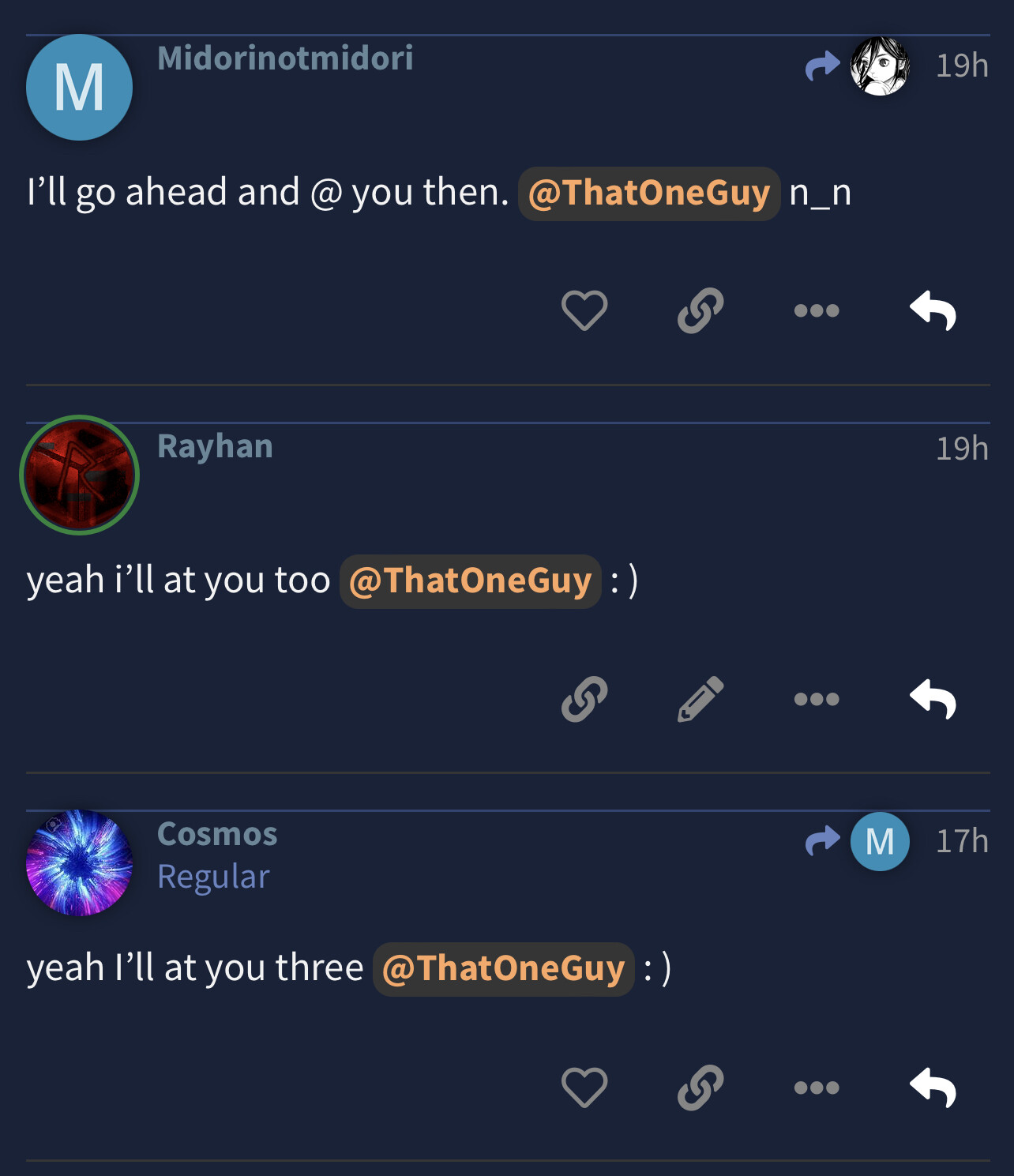Viewport: 1014px width, 1176px height.
Task: Copy link to Midorinotmidori's post
Action: coord(700,310)
